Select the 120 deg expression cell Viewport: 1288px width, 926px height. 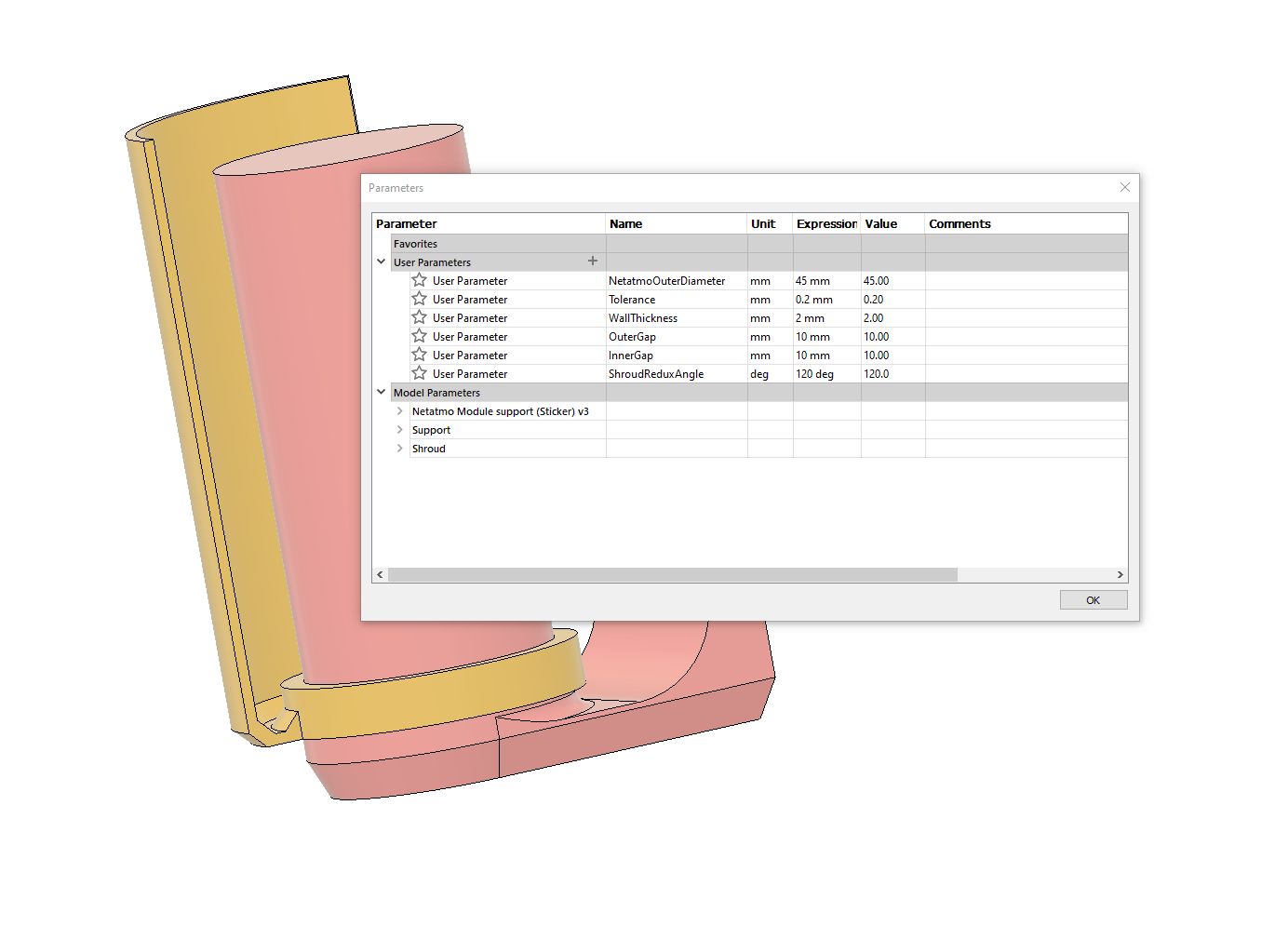(x=825, y=374)
